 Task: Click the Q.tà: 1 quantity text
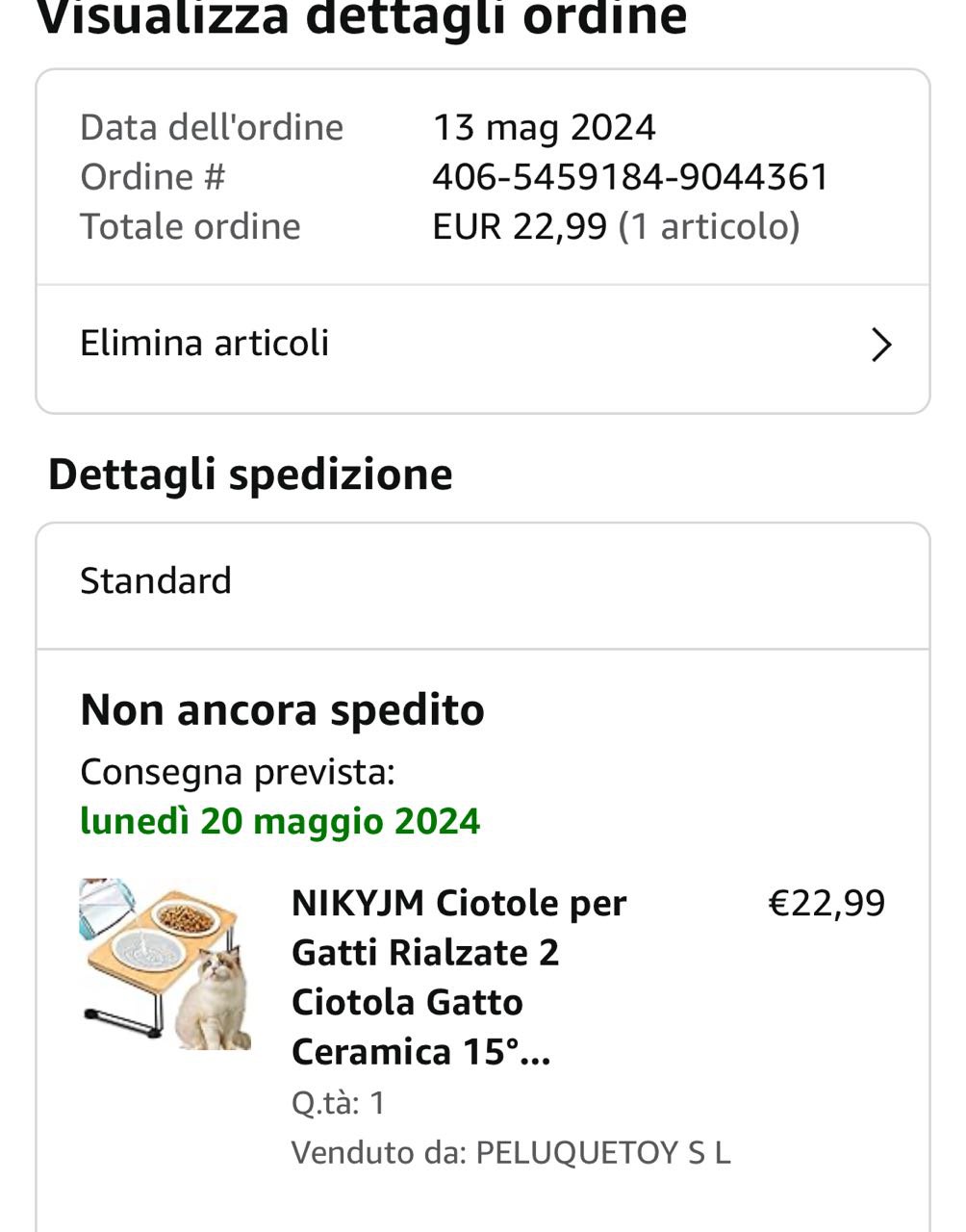(338, 1103)
